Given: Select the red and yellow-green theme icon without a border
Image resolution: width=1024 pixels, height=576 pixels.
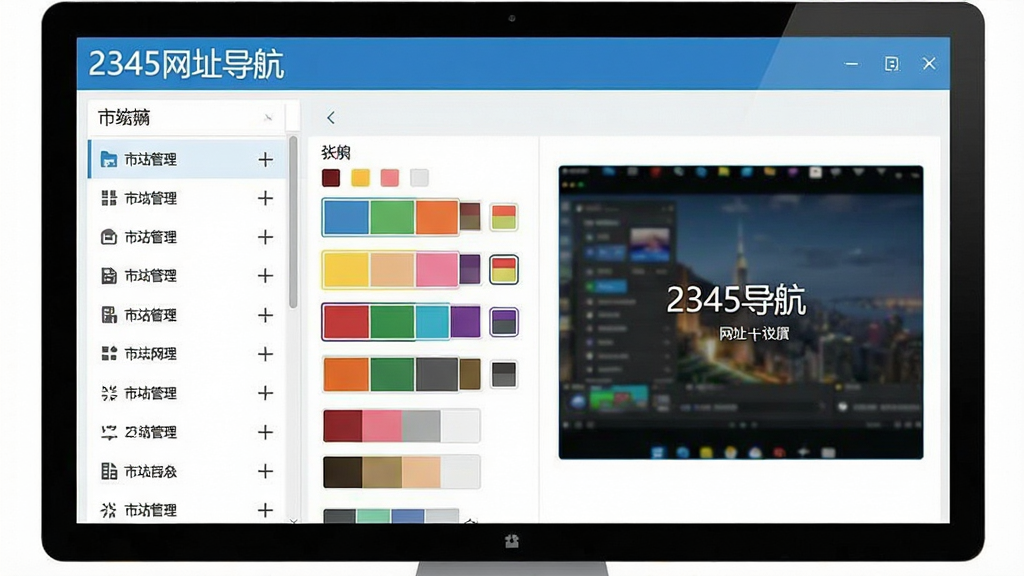Looking at the screenshot, I should click(504, 217).
